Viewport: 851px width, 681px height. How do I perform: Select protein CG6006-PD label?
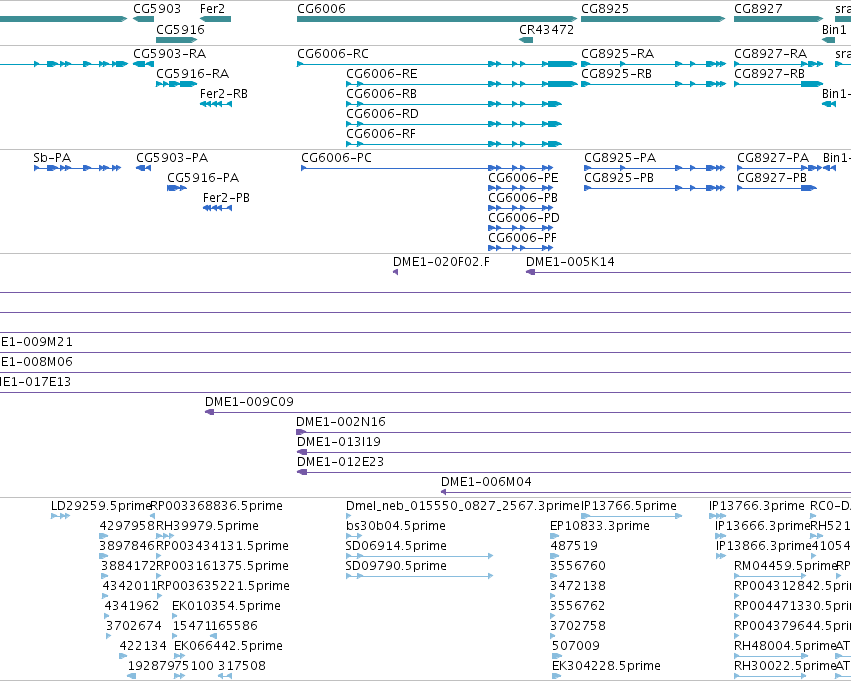(x=524, y=218)
